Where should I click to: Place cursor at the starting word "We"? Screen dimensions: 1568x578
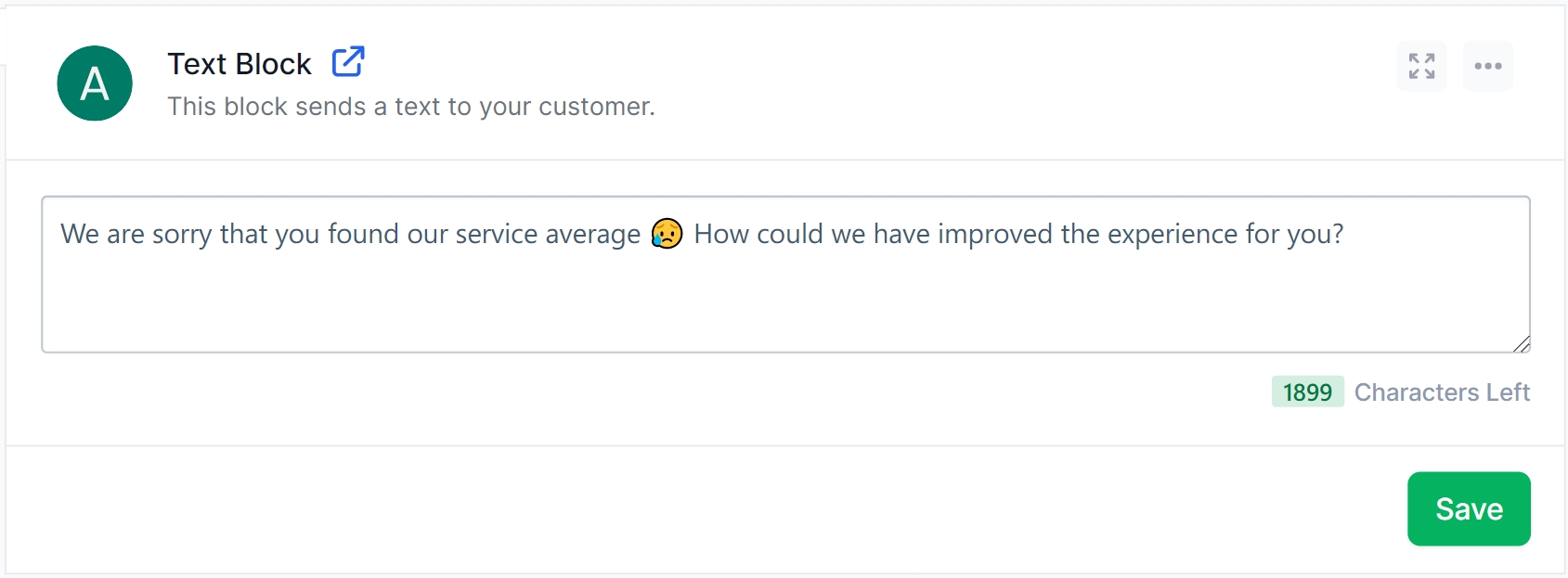79,234
